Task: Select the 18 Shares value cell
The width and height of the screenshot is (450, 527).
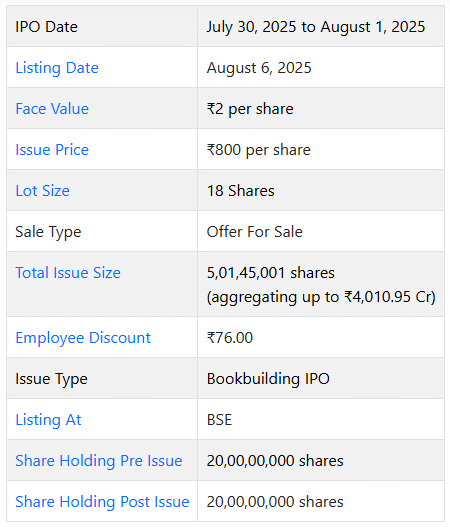Action: tap(321, 191)
